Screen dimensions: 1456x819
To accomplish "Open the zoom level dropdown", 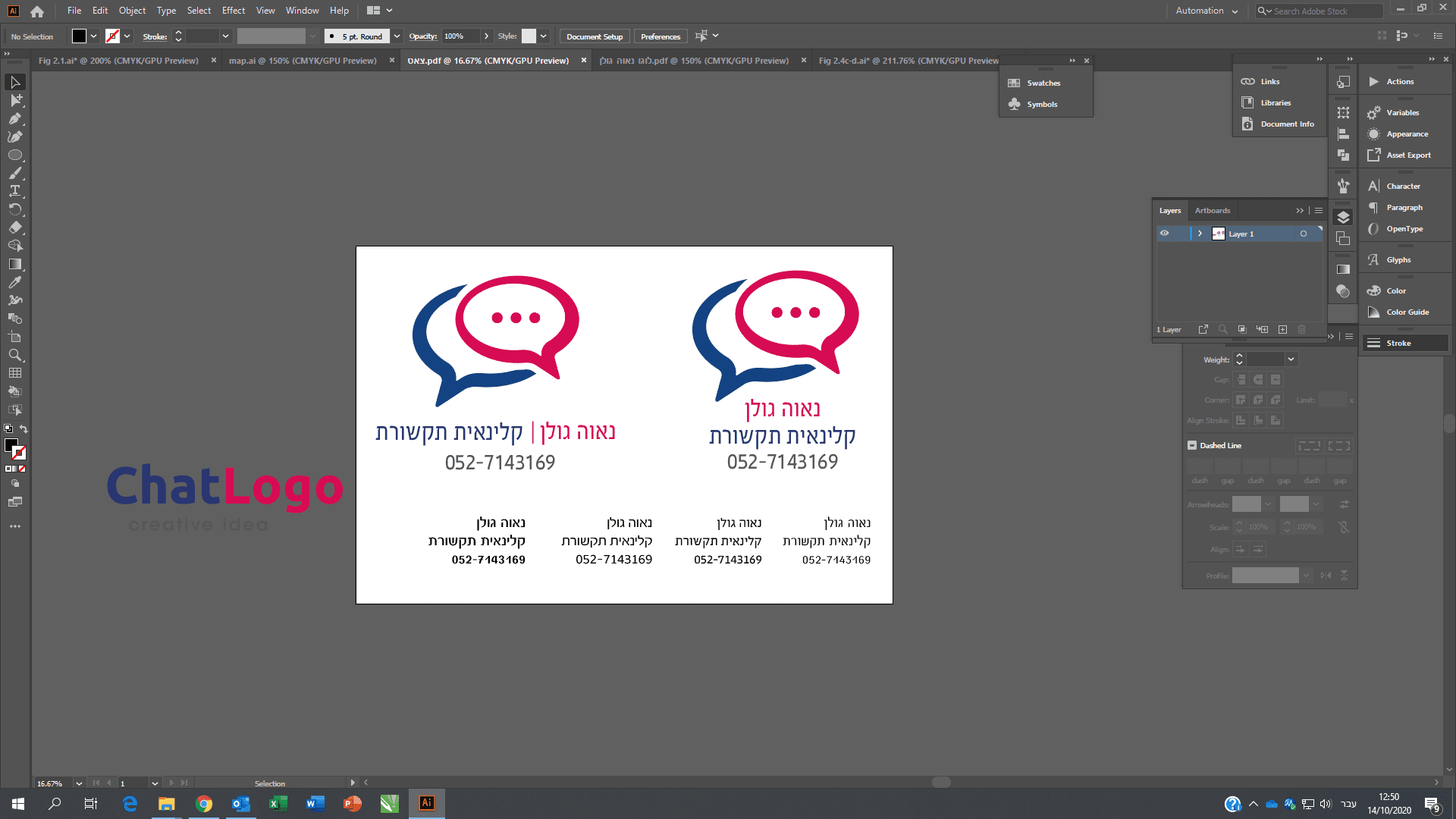I will [79, 783].
